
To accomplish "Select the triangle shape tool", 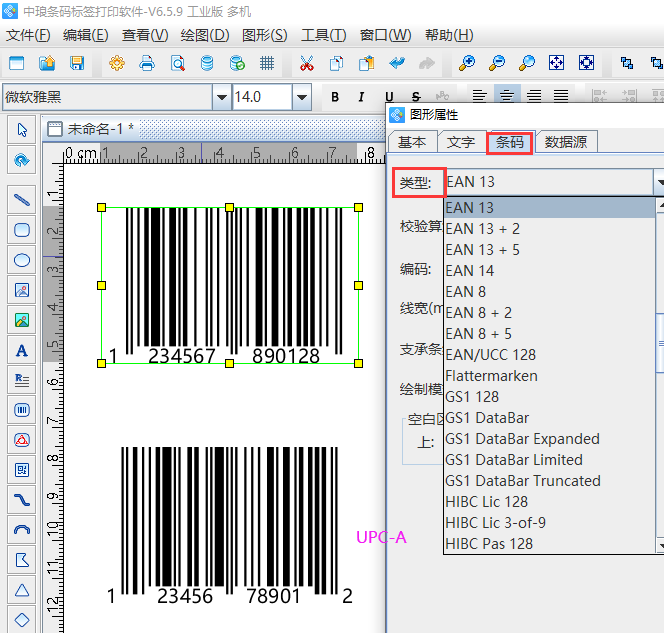I will (x=22, y=590).
